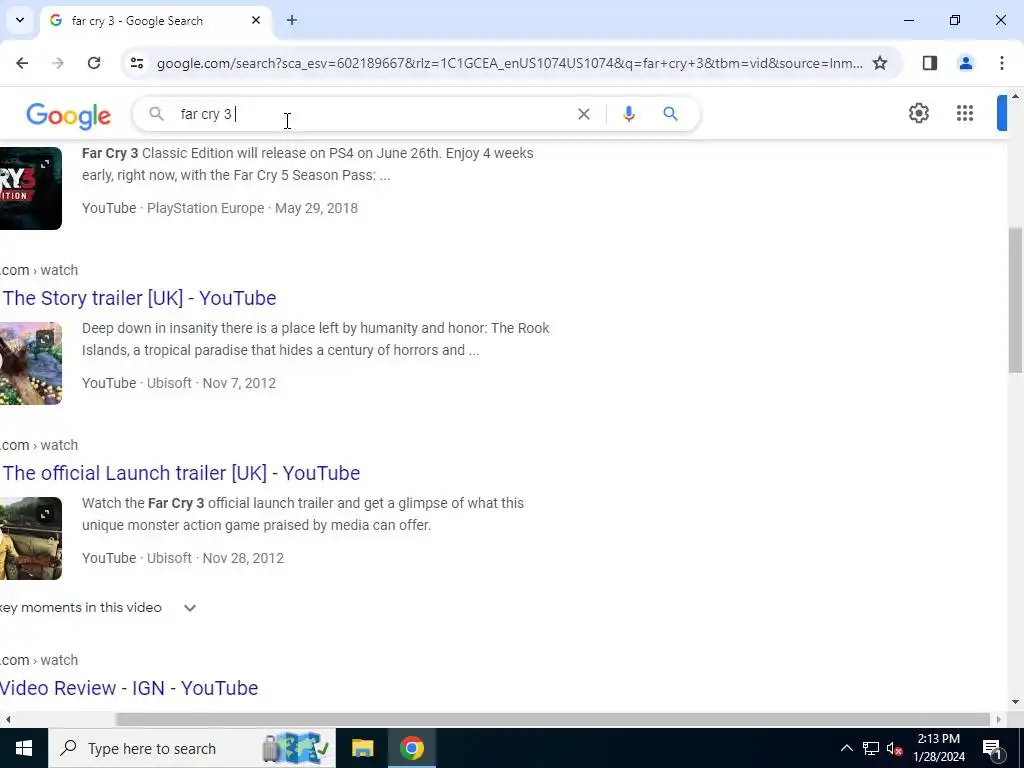Click the address bar URL text
1024x768 pixels.
tap(509, 63)
